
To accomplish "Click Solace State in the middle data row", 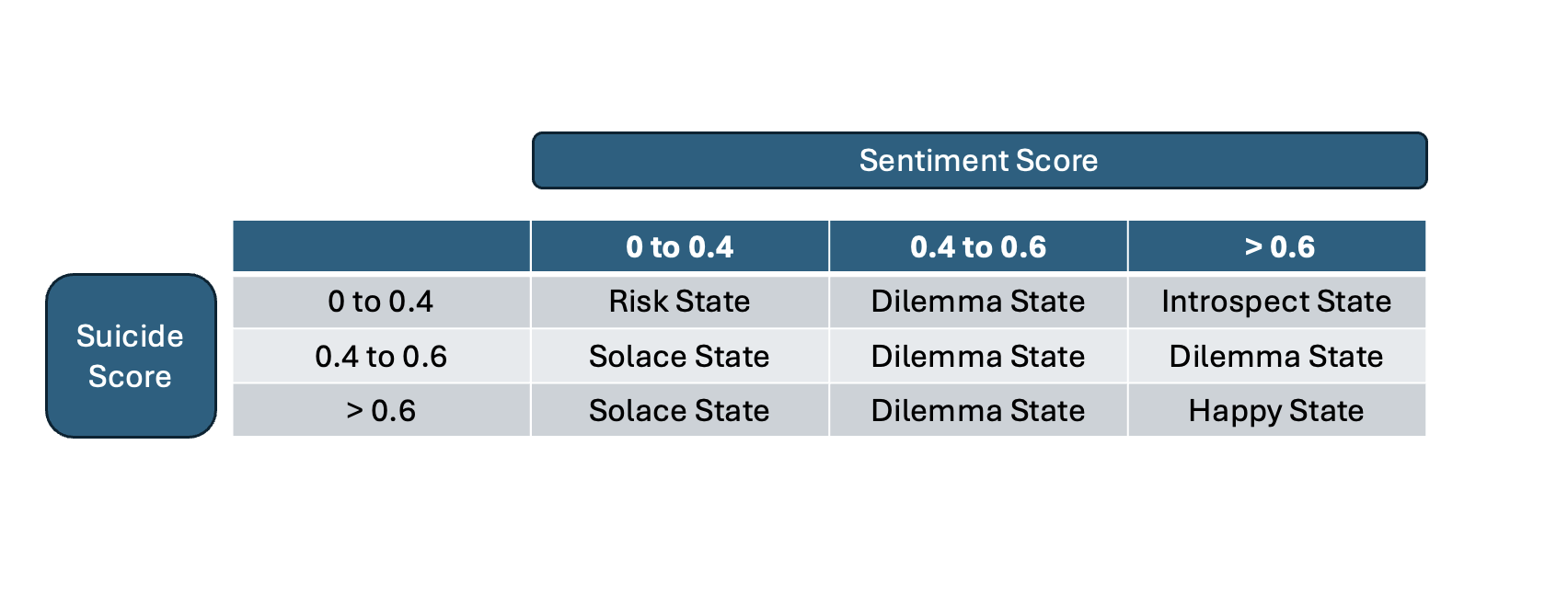I will (x=680, y=357).
